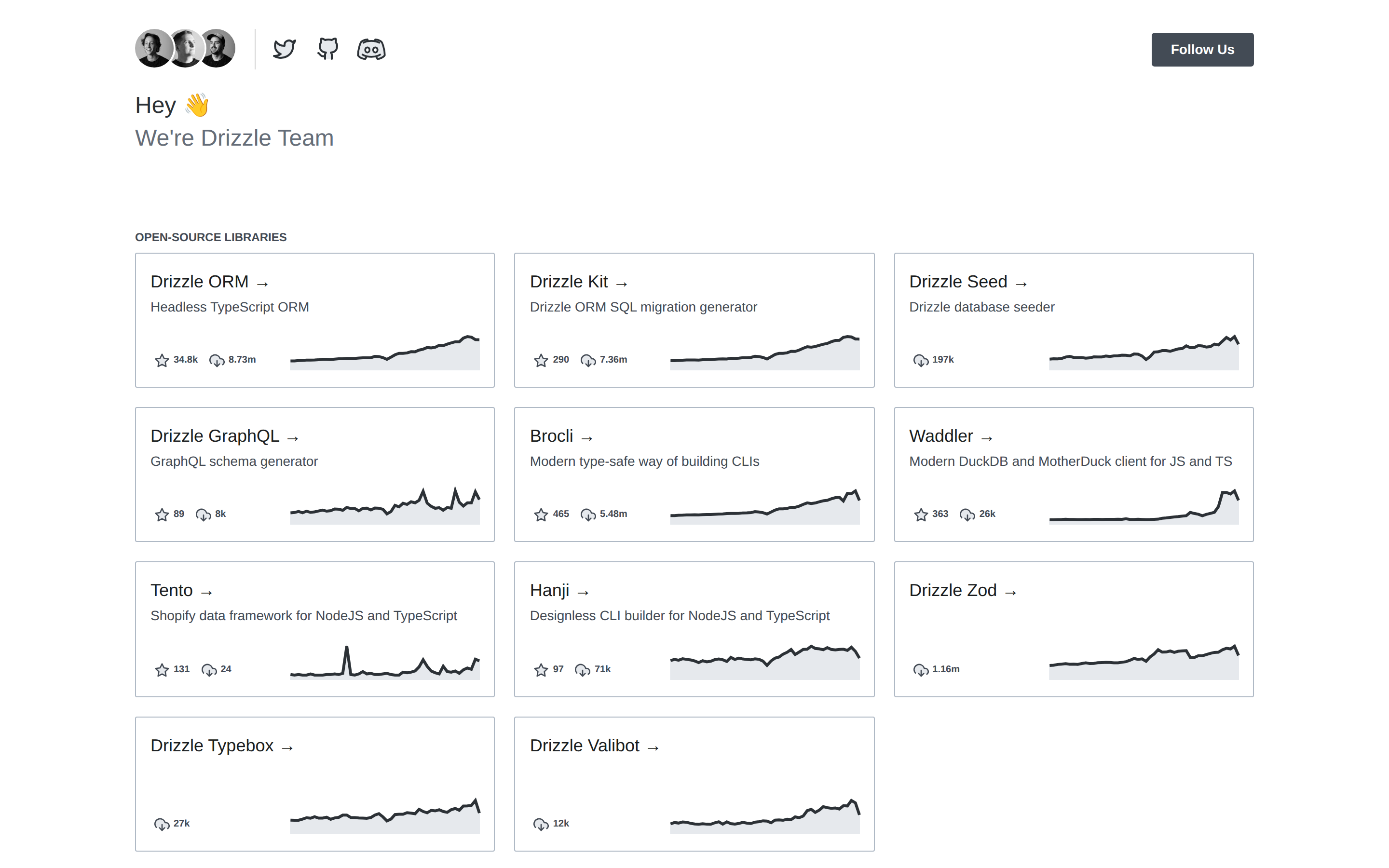Click the download icon on Drizzle Seed card

921,360
